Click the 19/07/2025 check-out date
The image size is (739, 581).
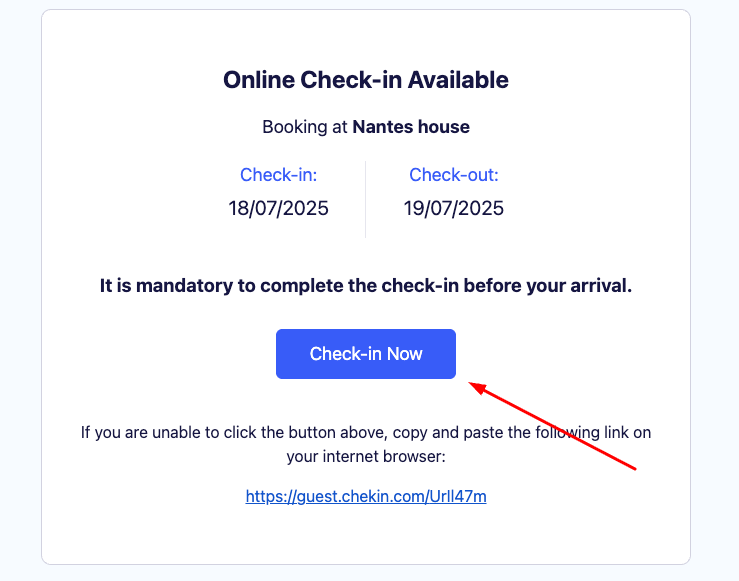click(x=454, y=209)
